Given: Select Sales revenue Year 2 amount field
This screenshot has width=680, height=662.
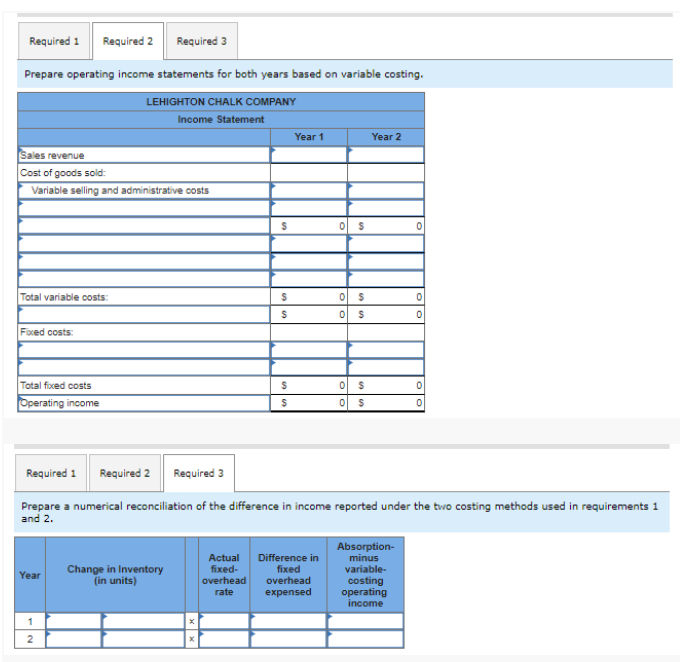Looking at the screenshot, I should pyautogui.click(x=386, y=155).
